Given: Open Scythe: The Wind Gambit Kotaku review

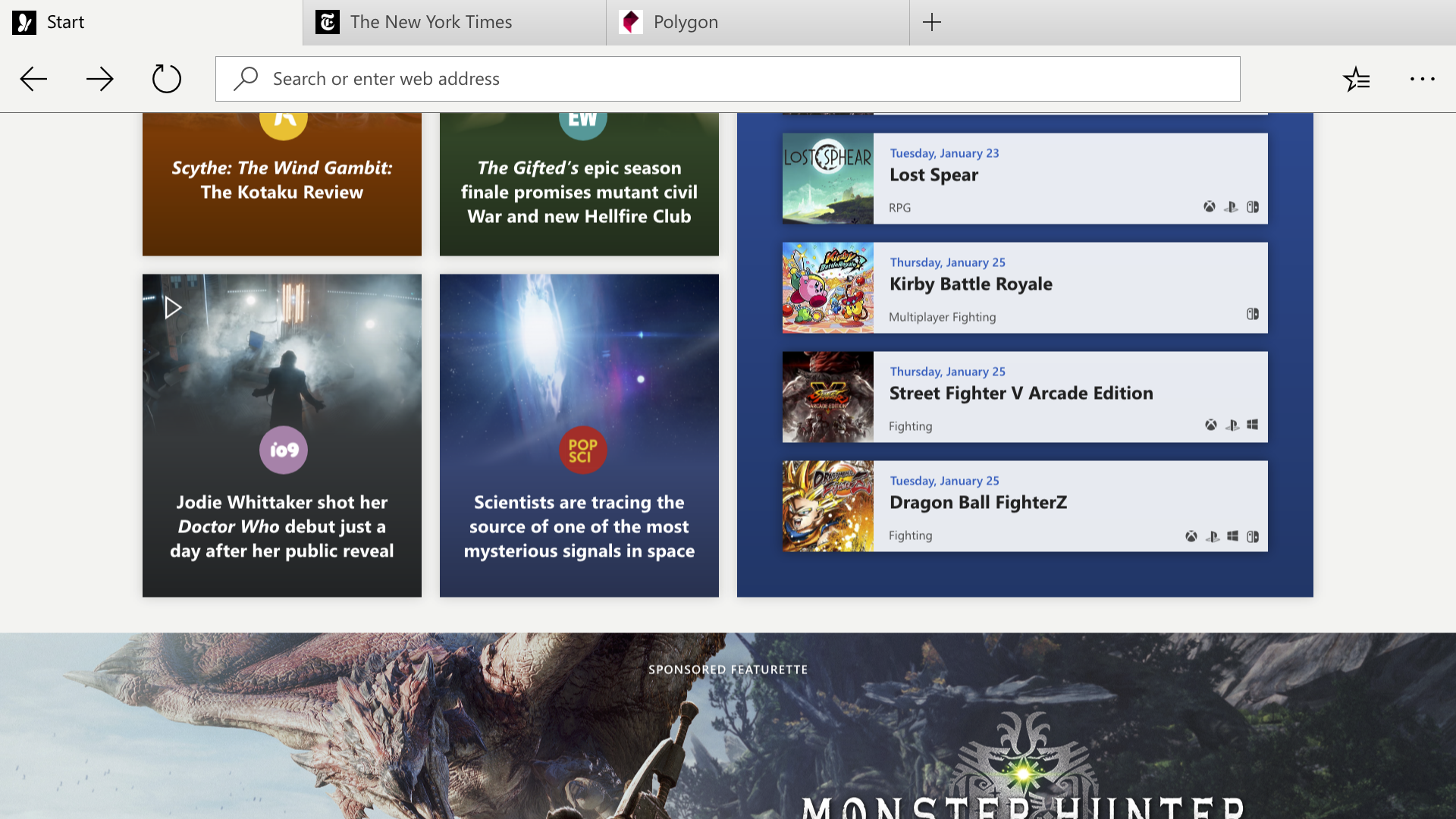Looking at the screenshot, I should click(282, 180).
